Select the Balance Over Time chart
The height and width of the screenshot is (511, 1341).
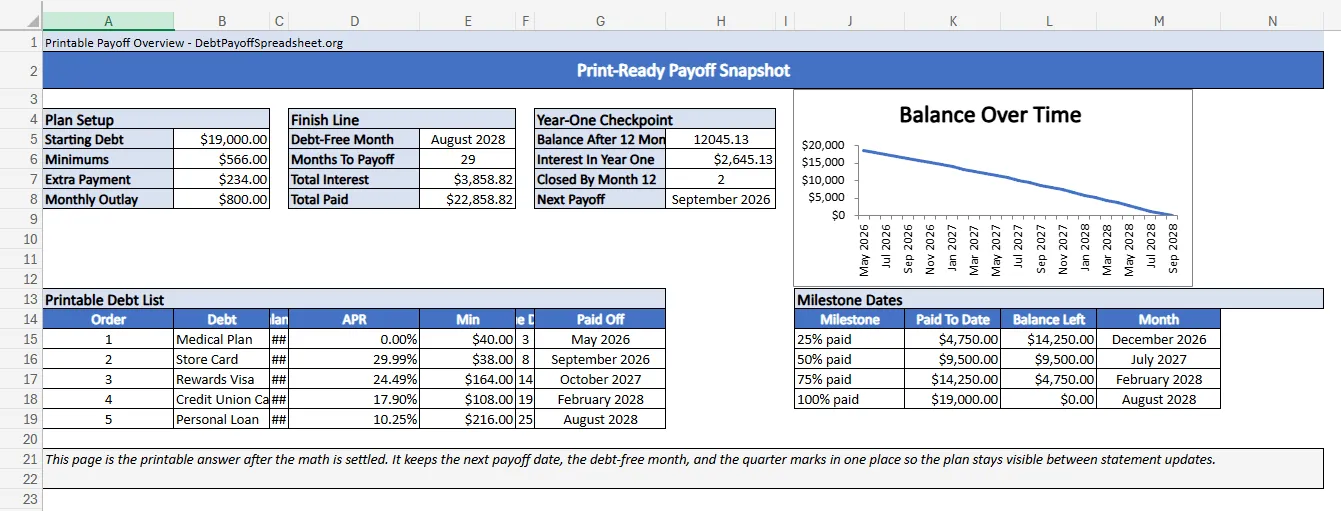click(992, 188)
